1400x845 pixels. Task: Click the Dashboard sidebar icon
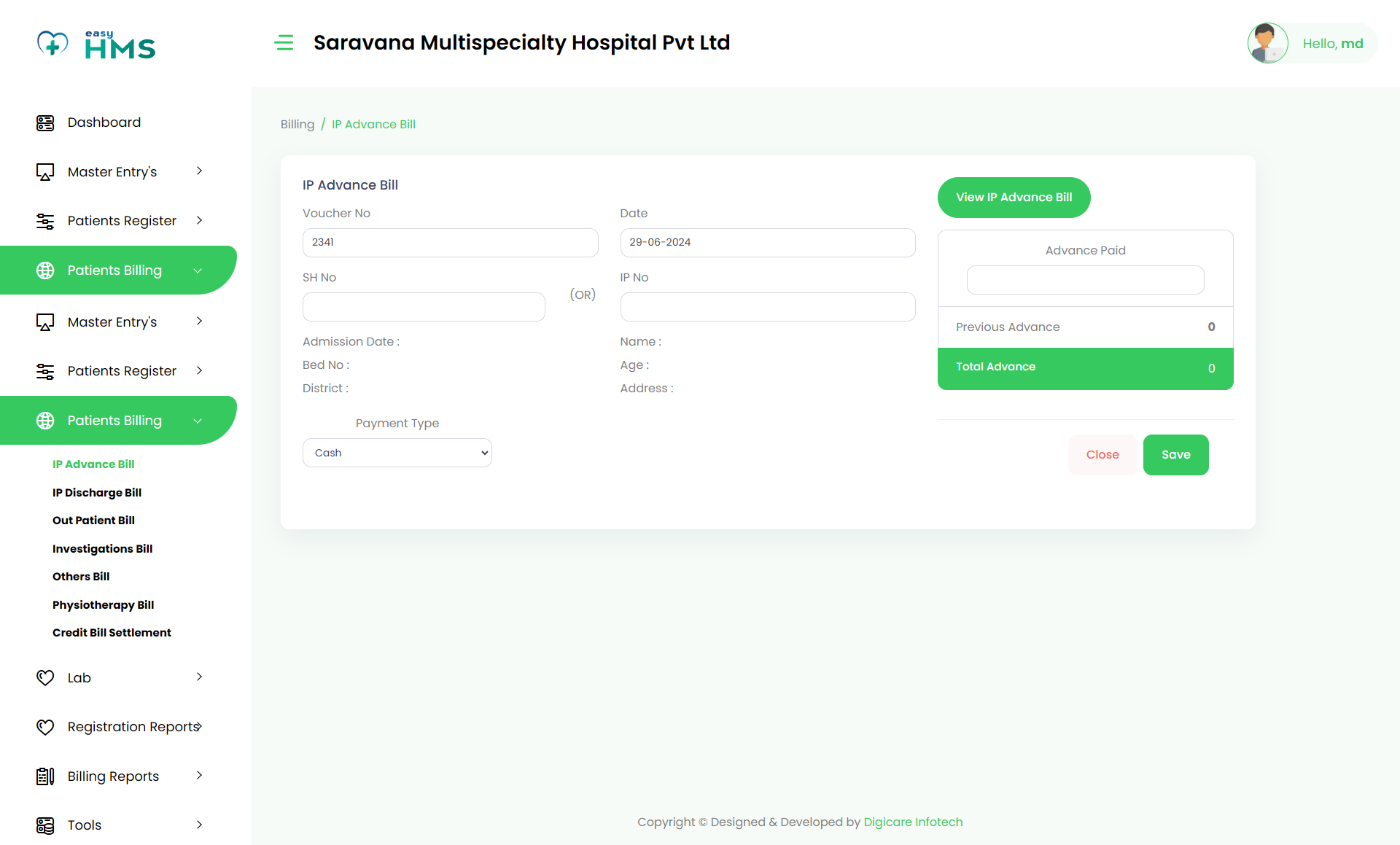[45, 123]
